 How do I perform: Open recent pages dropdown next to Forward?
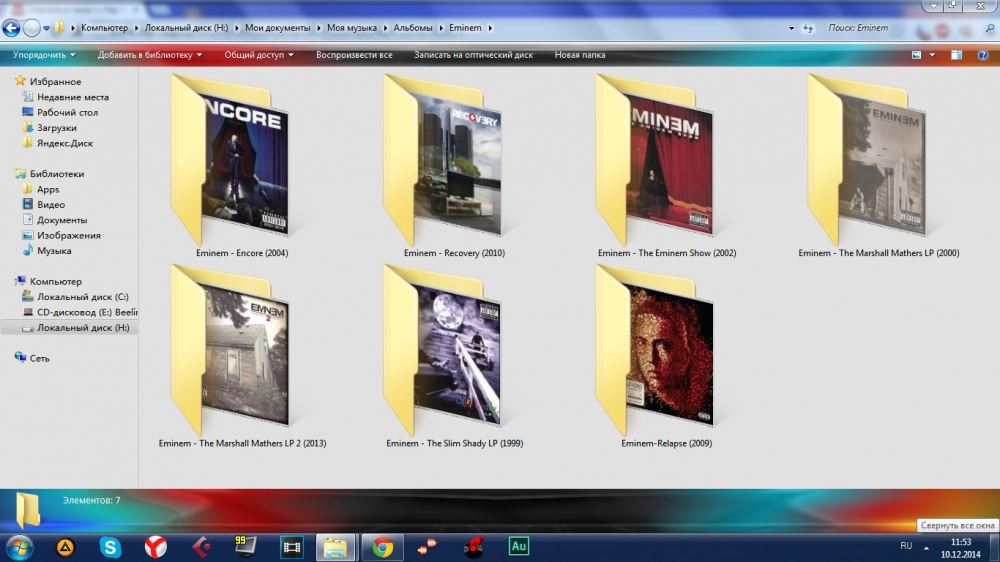tap(47, 28)
